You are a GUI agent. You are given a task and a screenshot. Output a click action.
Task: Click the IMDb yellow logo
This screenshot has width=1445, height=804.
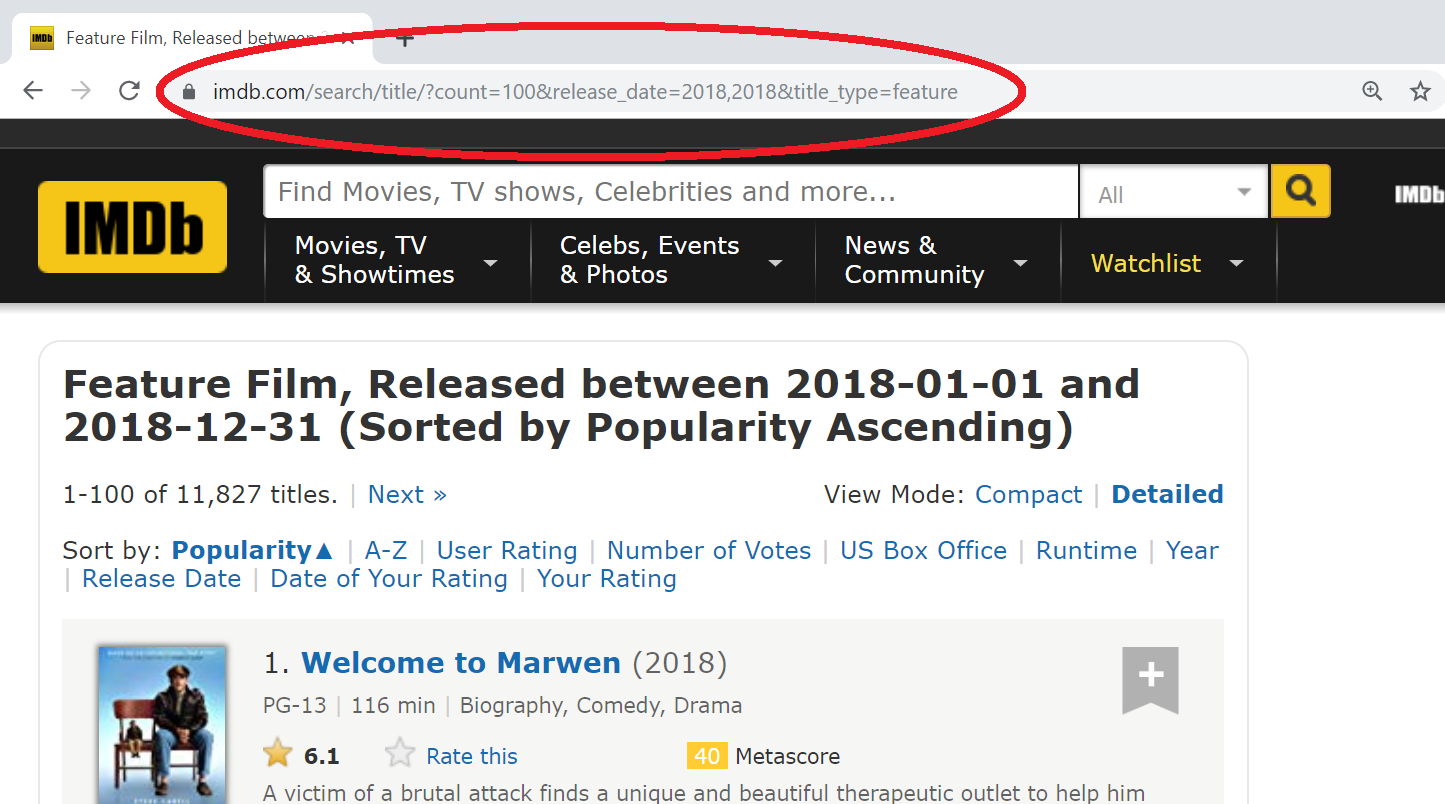point(132,227)
